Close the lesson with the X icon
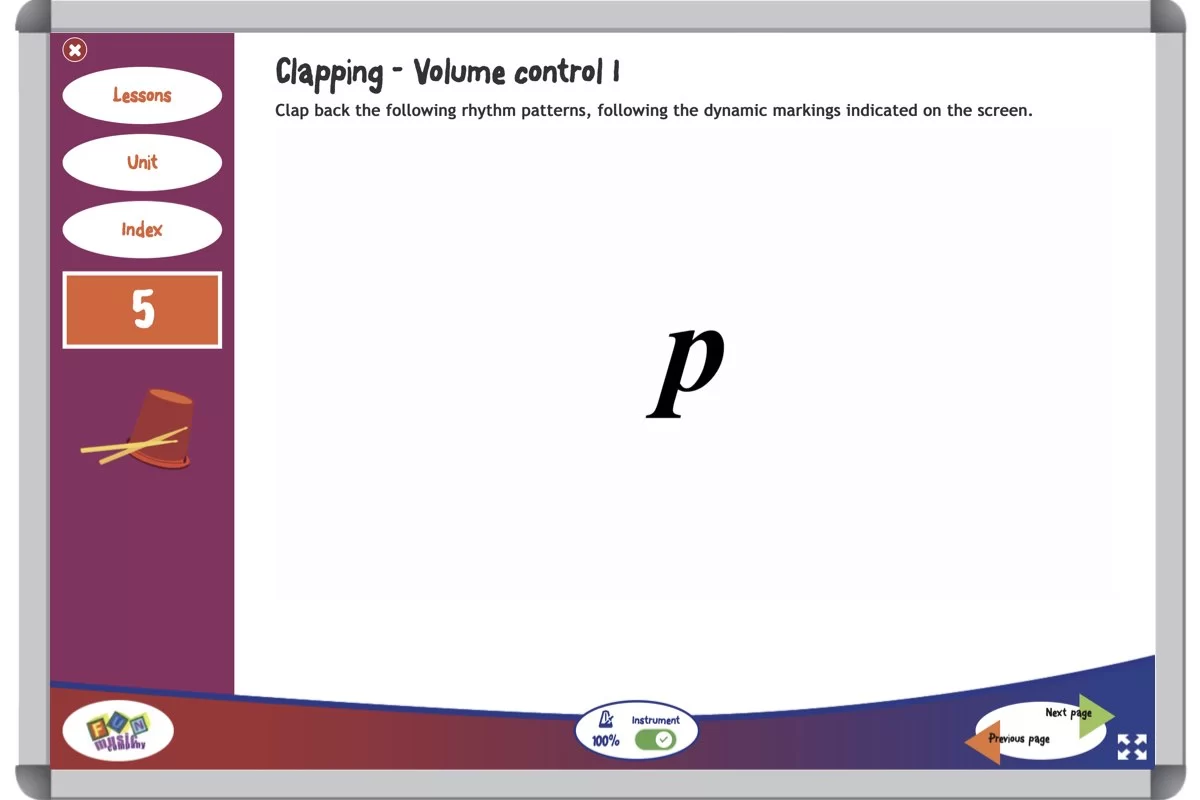Screen dimensions: 1200x800 click(75, 49)
